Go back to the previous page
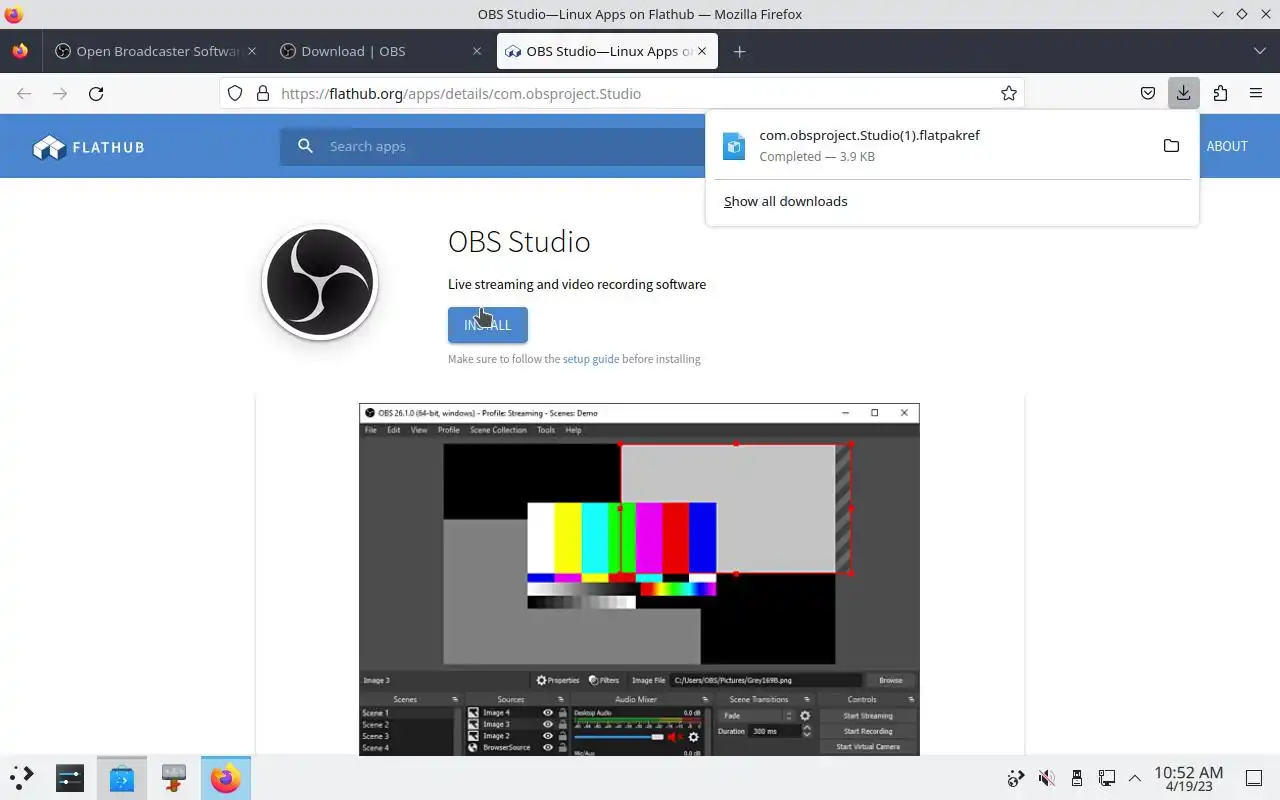Image resolution: width=1280 pixels, height=800 pixels. tap(24, 93)
